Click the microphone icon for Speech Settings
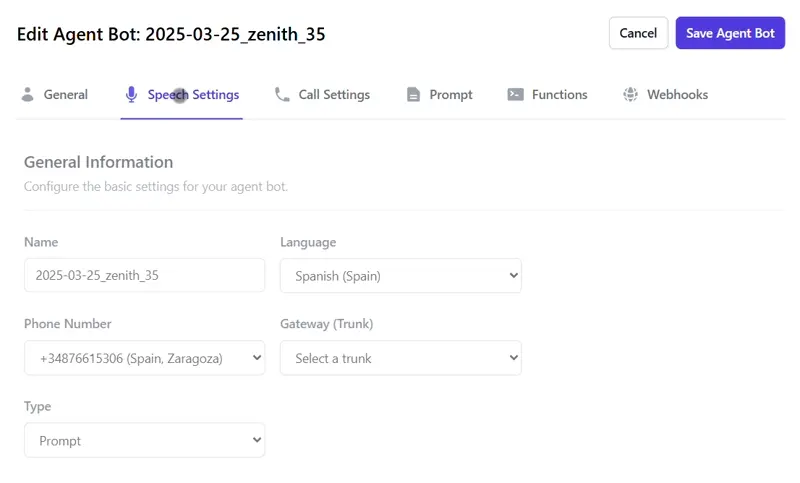Image resolution: width=800 pixels, height=483 pixels. [x=131, y=95]
